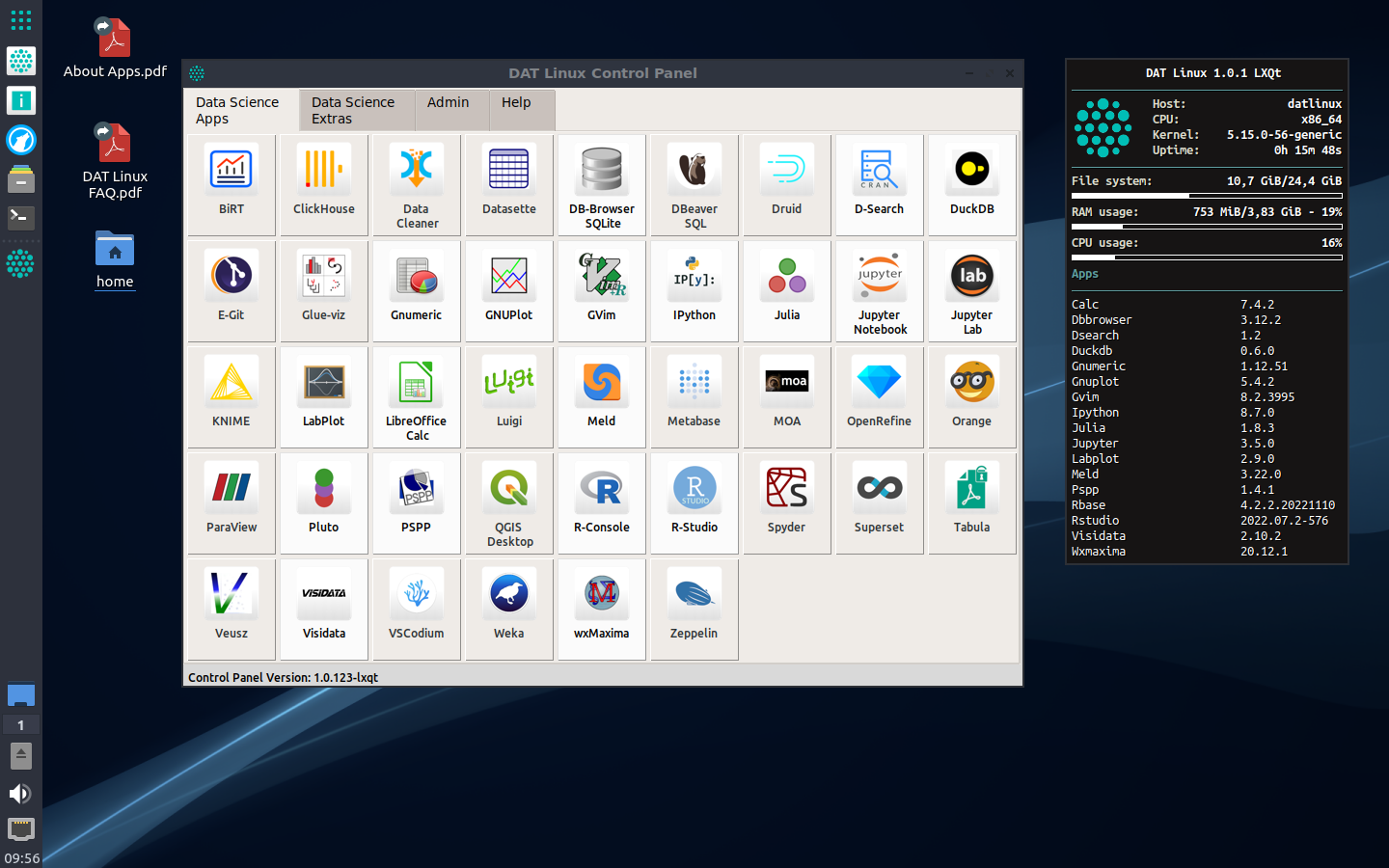Launch IPython

click(x=694, y=291)
